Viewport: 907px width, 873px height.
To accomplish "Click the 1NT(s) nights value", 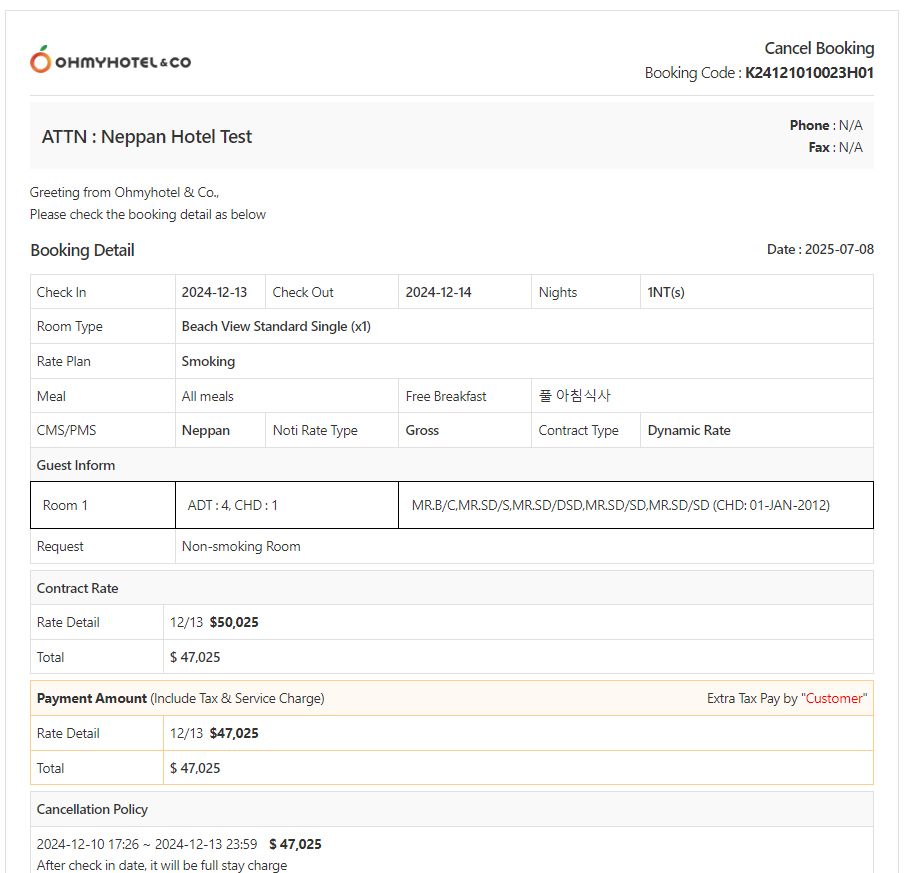I will click(666, 292).
